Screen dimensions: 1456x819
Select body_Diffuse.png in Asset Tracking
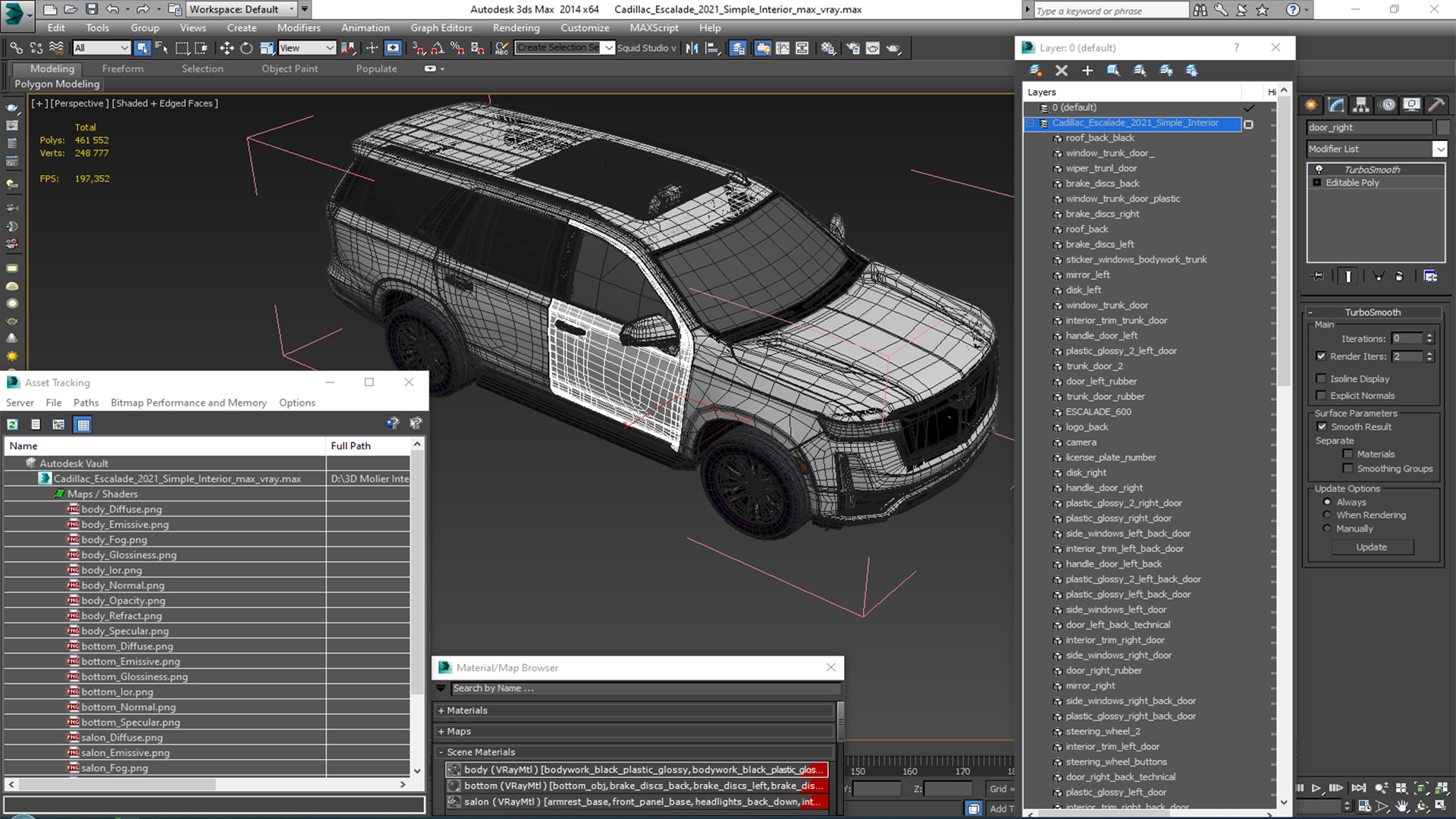[x=121, y=510]
